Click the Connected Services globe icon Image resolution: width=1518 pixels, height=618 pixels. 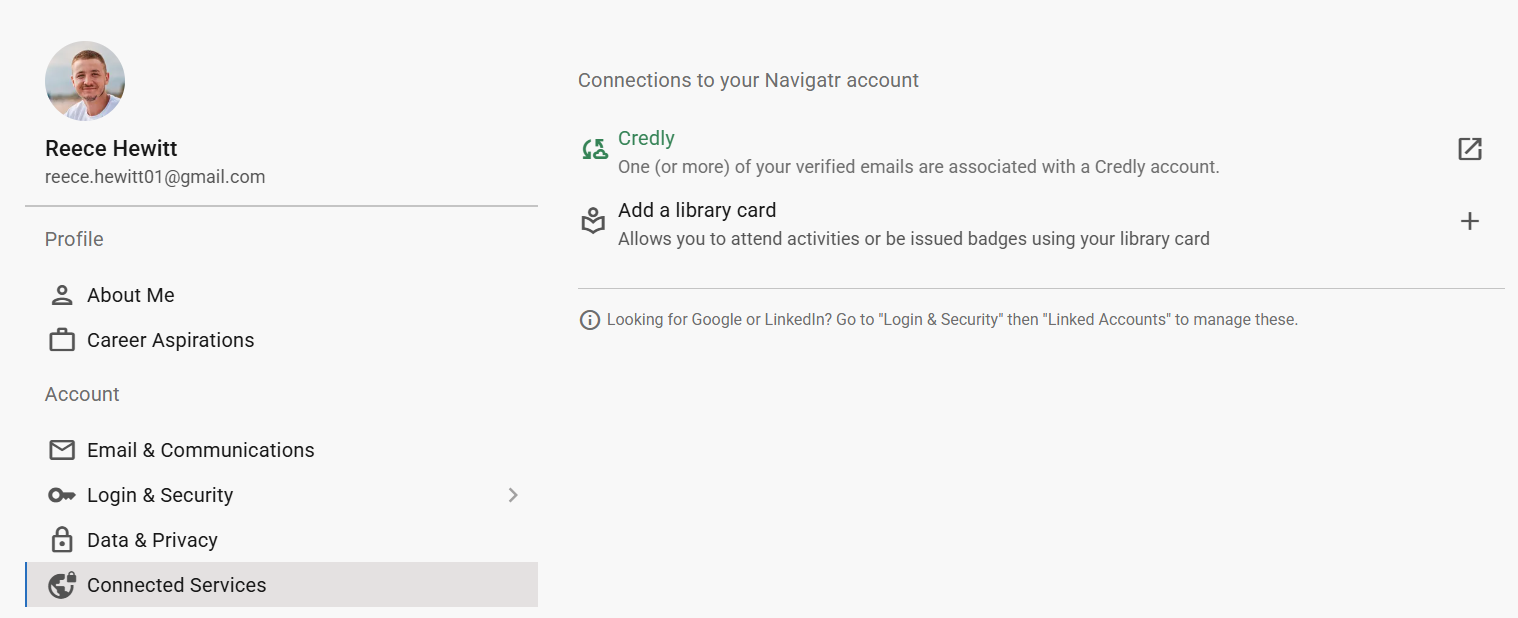tap(62, 585)
